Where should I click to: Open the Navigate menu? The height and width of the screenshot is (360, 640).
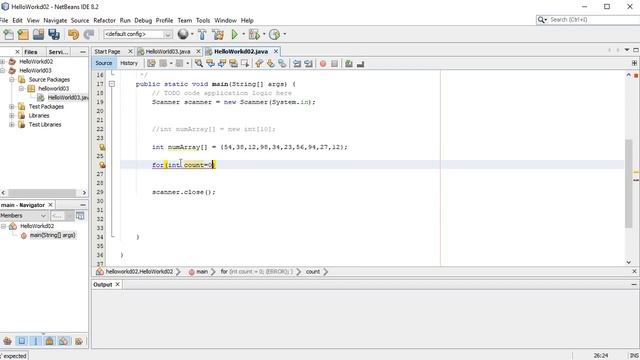[55, 20]
